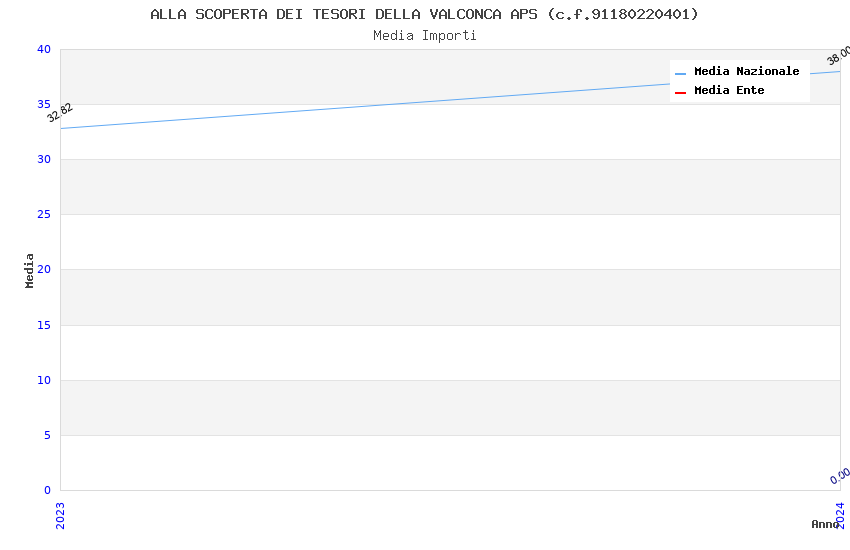The width and height of the screenshot is (850, 550).
Task: Click the 32.82 data label
Action: 60,113
